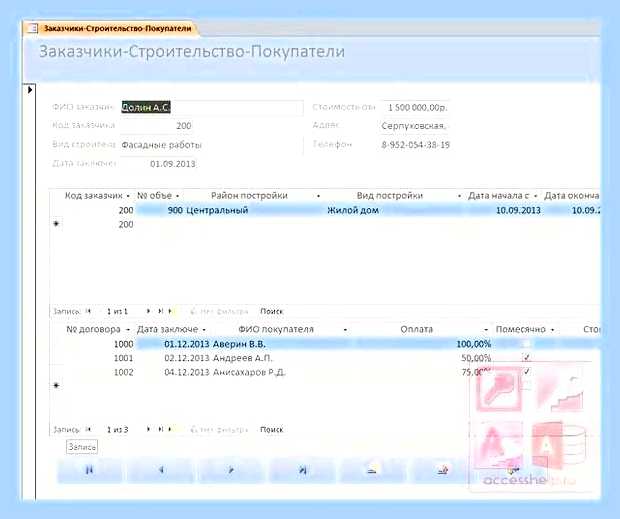Open the Оплата column dropdown arrow

coord(486,330)
